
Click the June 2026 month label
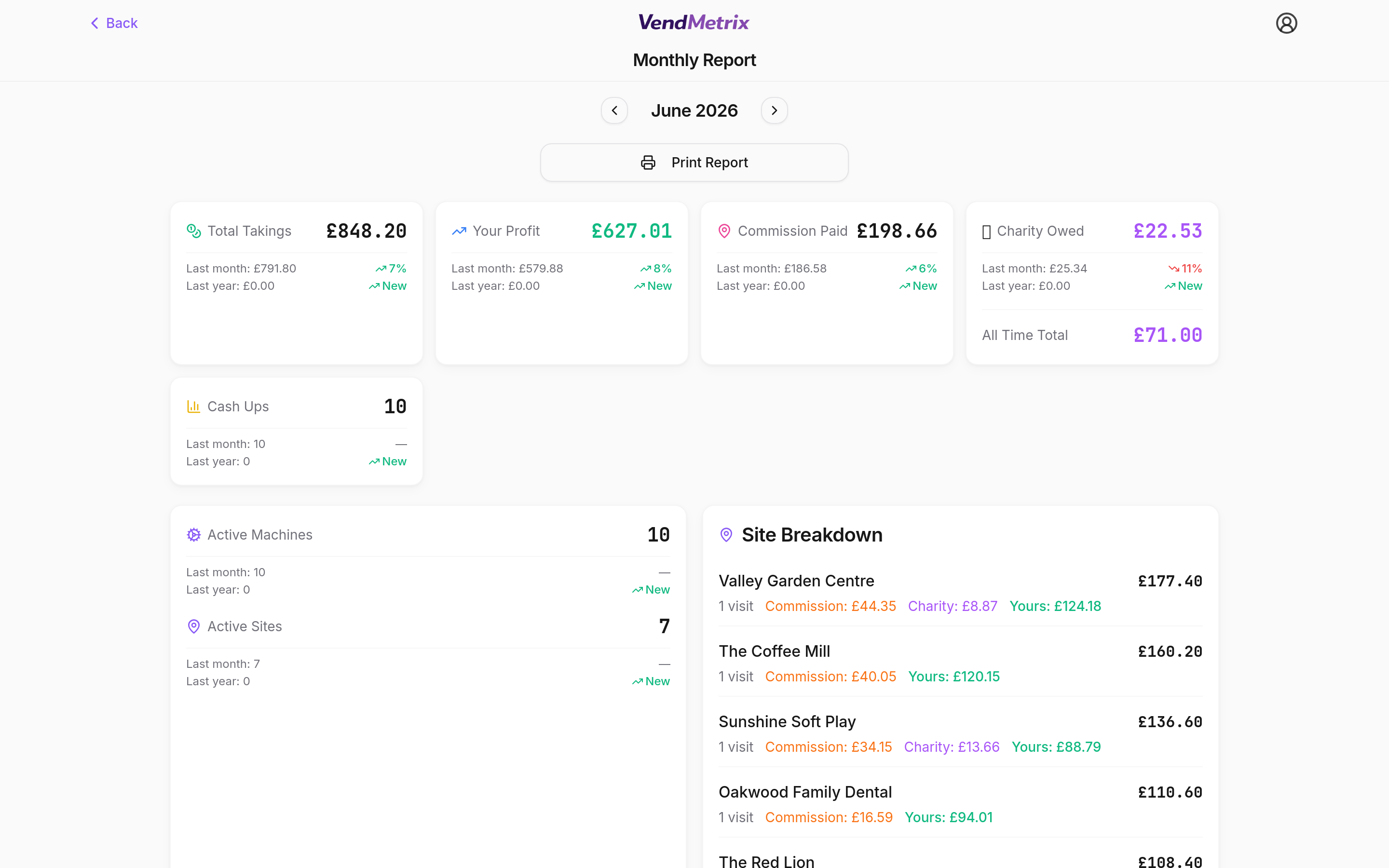click(694, 110)
